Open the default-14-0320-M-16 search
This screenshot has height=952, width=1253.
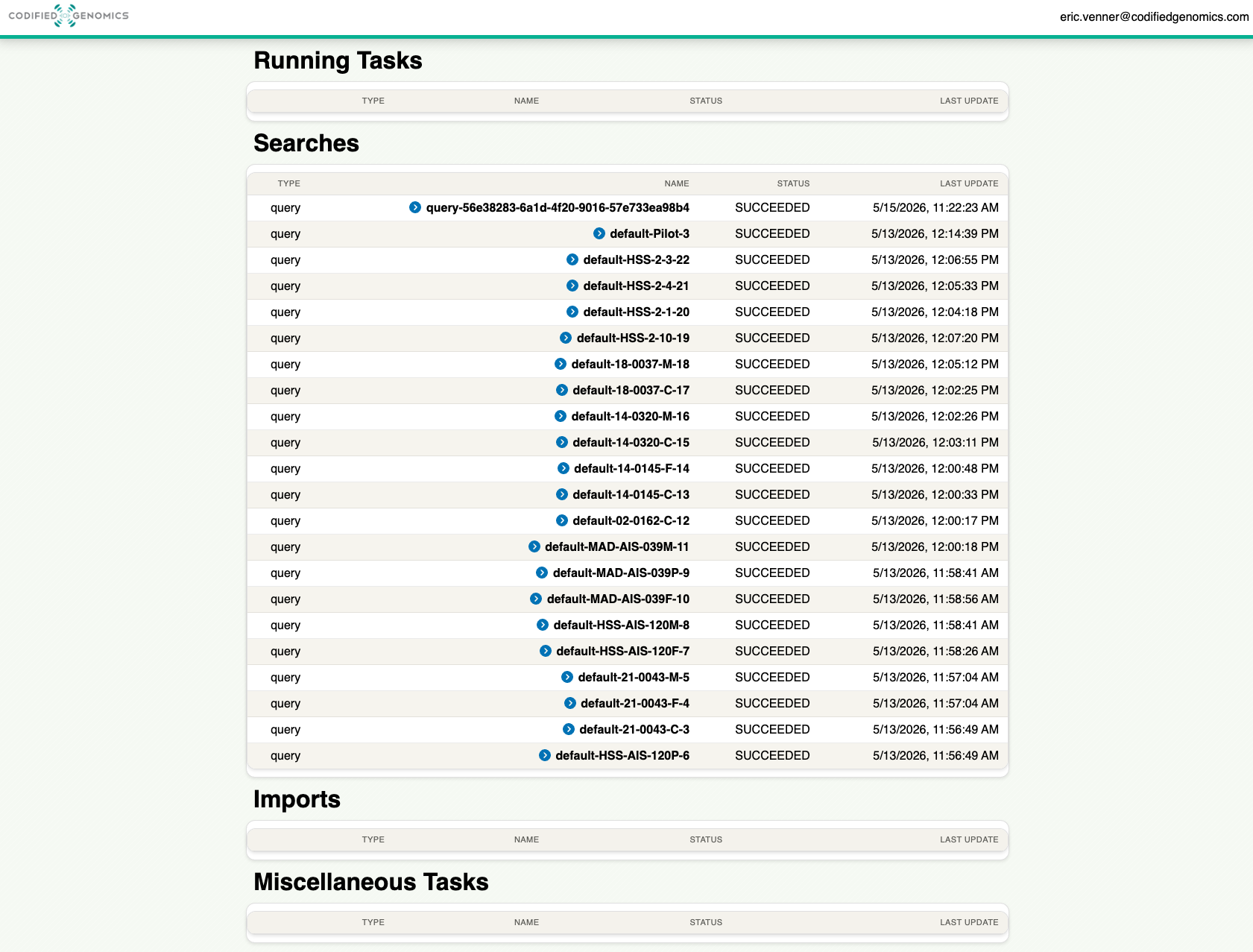tap(630, 416)
